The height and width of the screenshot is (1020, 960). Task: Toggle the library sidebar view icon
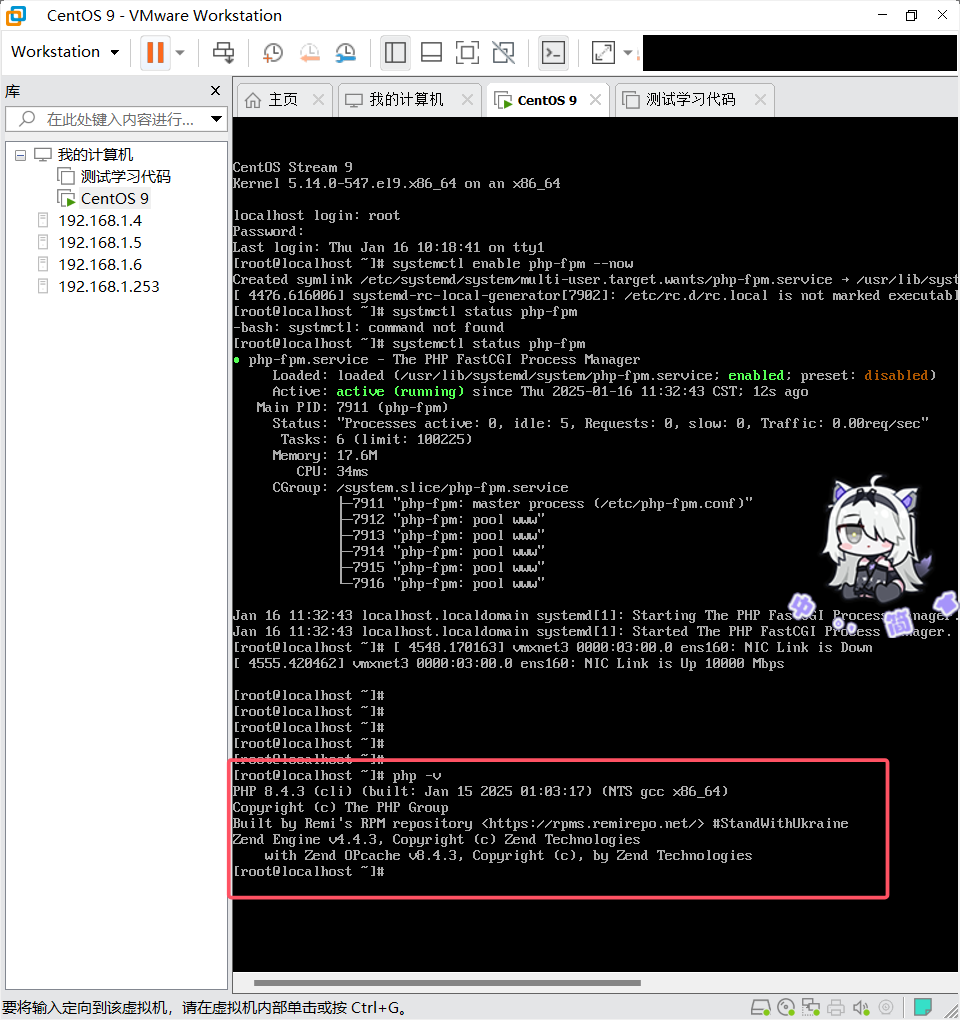click(x=395, y=52)
